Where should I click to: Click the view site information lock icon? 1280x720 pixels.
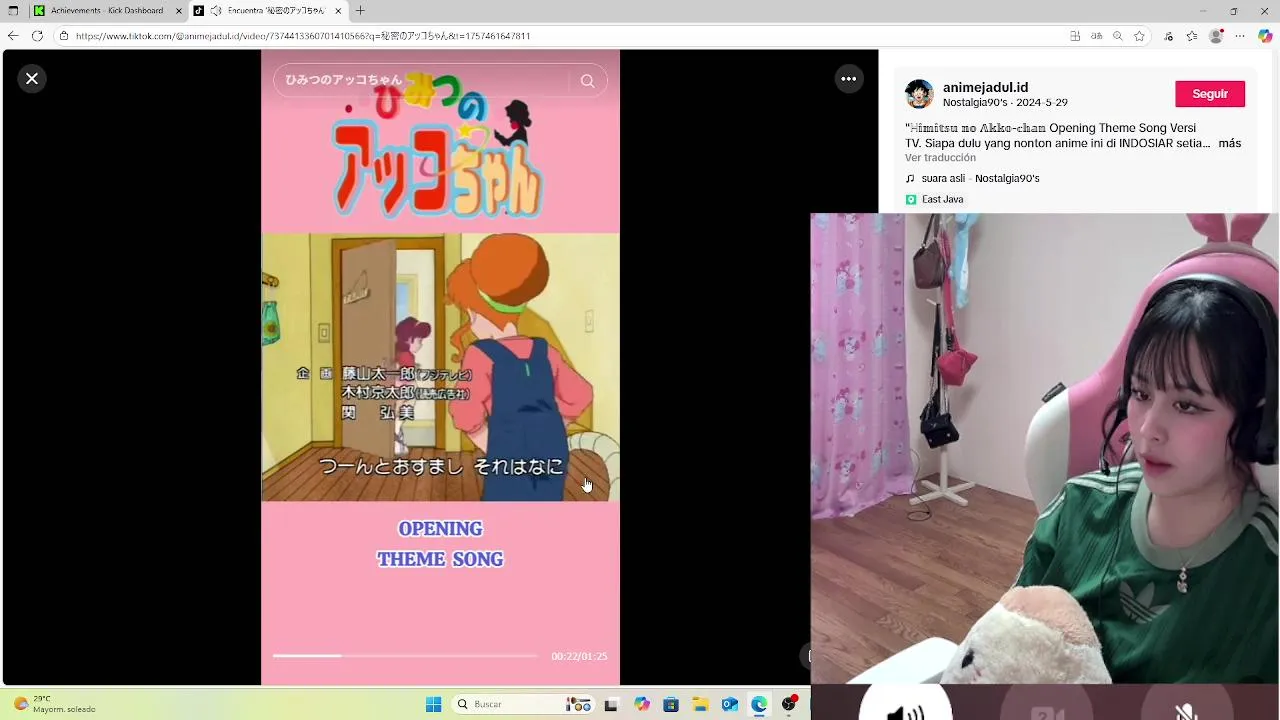(x=64, y=36)
